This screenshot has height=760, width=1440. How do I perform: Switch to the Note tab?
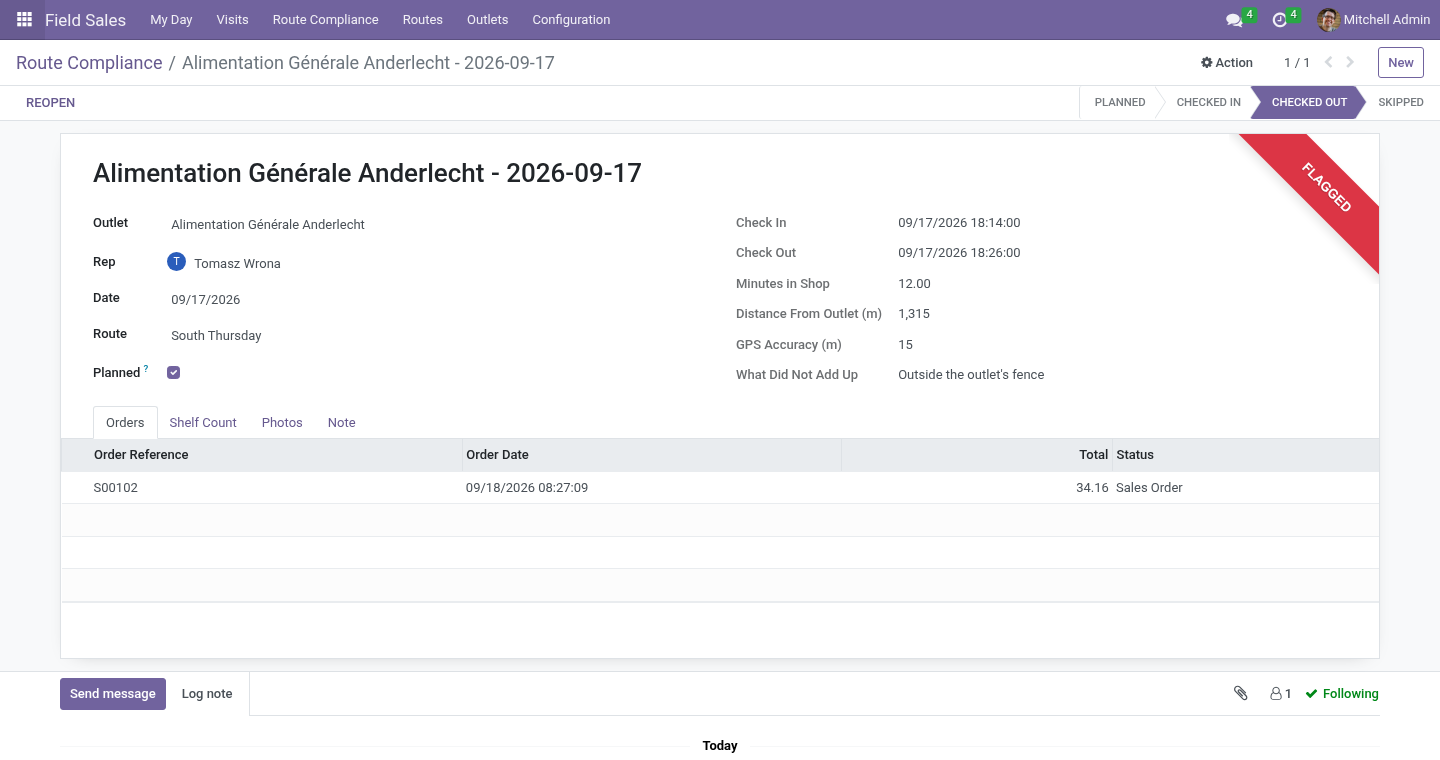(x=342, y=423)
